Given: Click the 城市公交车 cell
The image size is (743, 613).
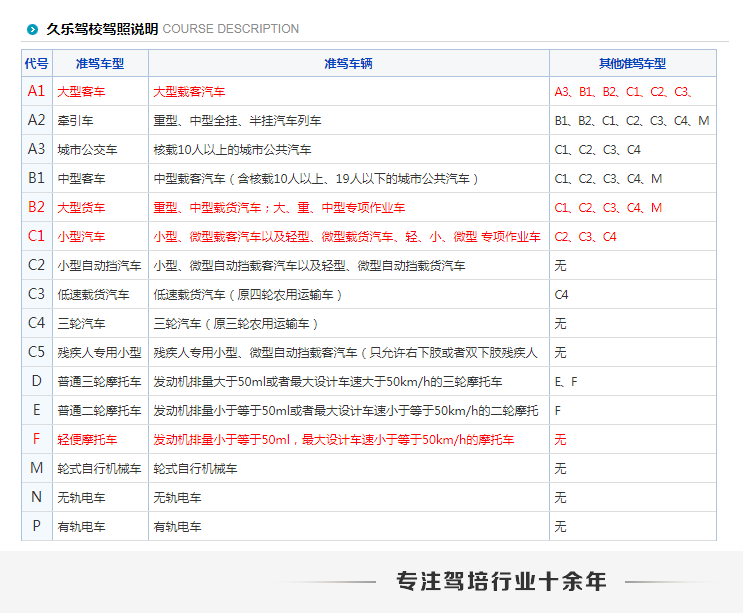Looking at the screenshot, I should point(100,150).
